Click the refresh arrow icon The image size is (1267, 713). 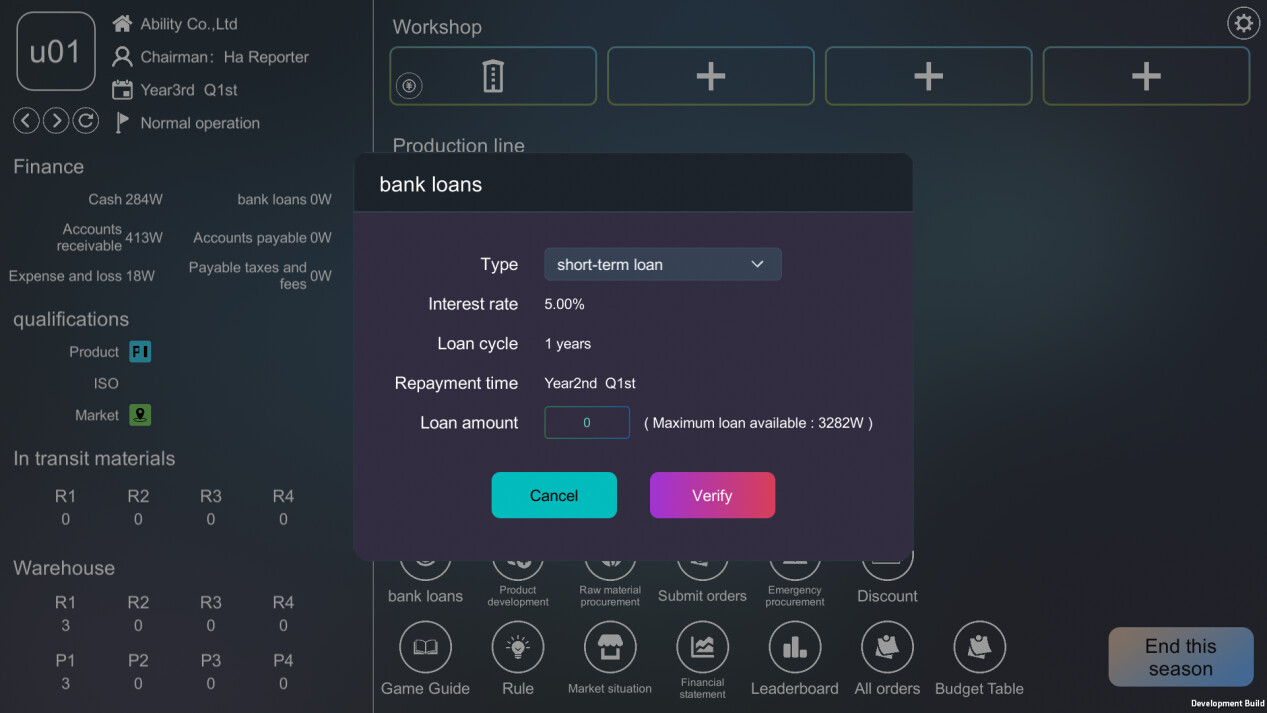pyautogui.click(x=86, y=121)
